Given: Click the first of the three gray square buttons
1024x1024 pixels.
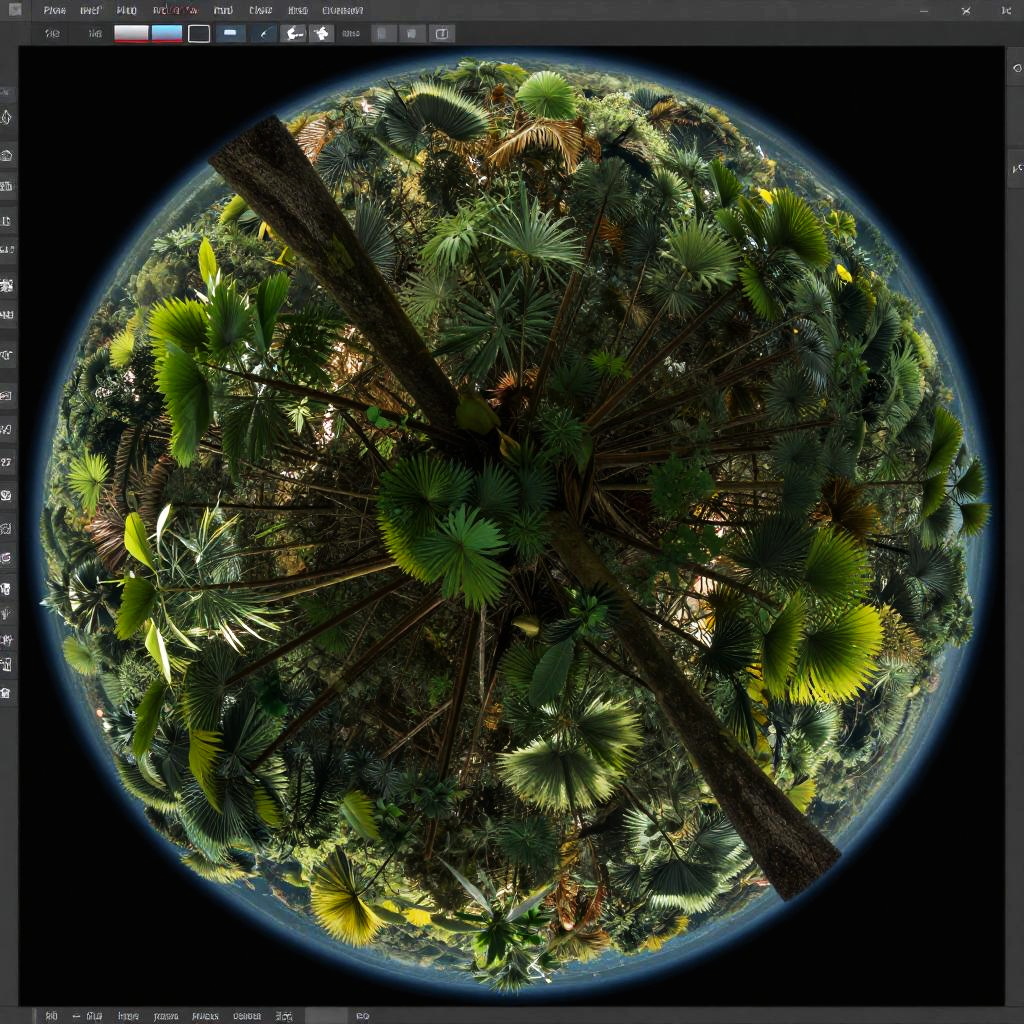Looking at the screenshot, I should pyautogui.click(x=384, y=33).
